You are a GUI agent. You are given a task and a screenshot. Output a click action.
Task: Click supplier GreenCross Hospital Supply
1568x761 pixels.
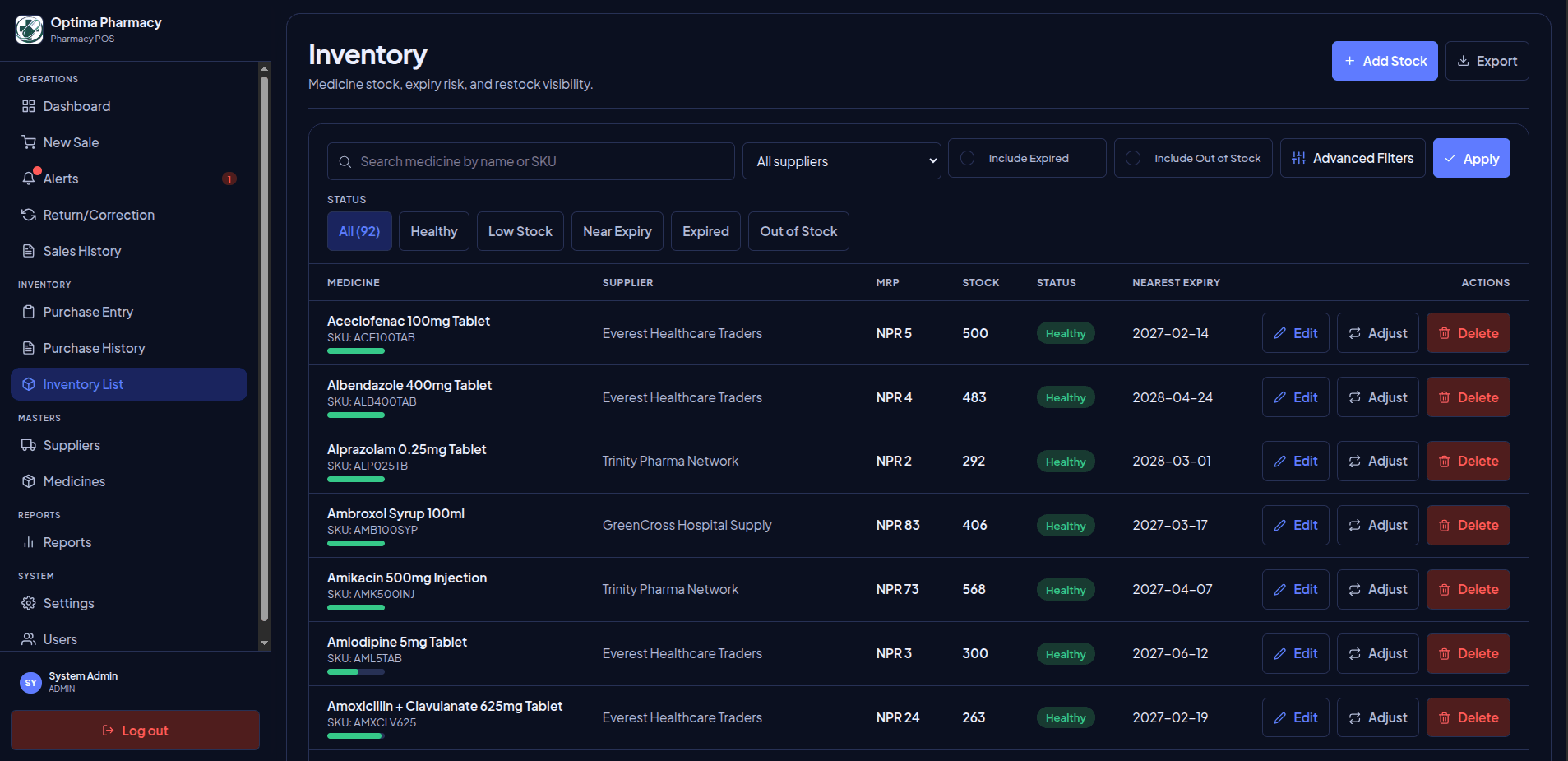687,525
